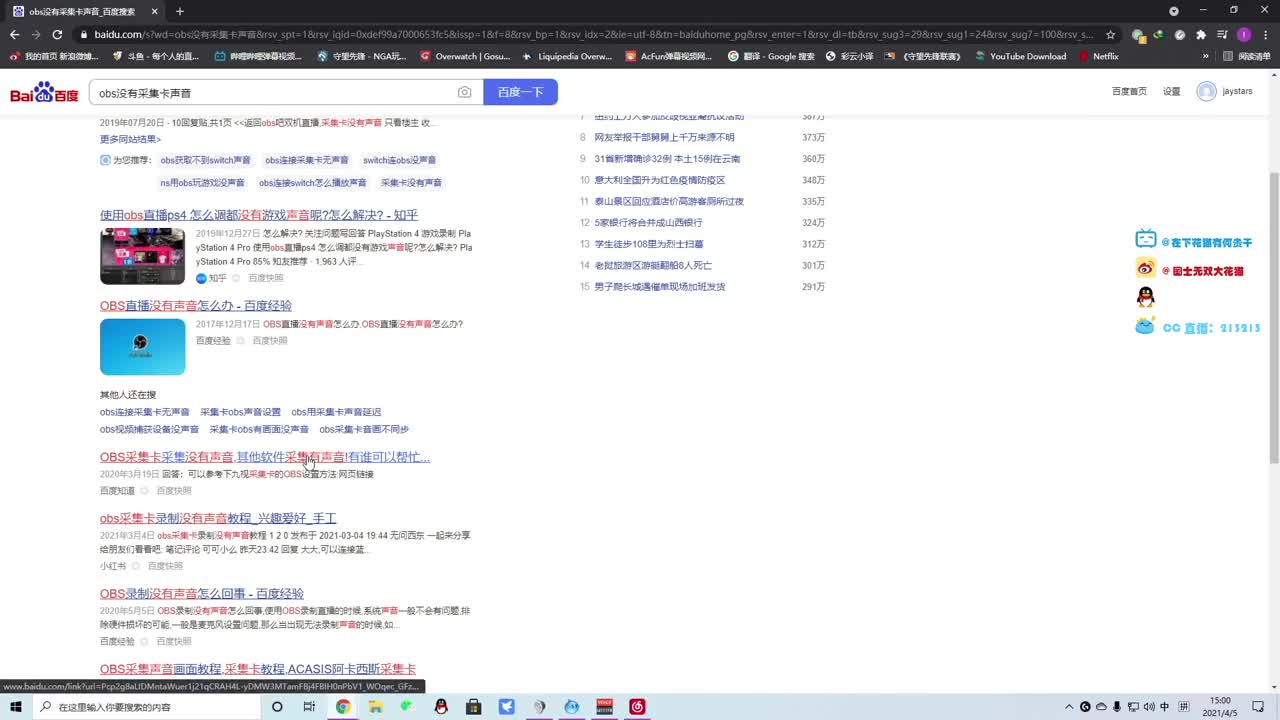Open hot topic 意大利全国升为红色疫情防疫区
1280x720 pixels.
coord(660,180)
